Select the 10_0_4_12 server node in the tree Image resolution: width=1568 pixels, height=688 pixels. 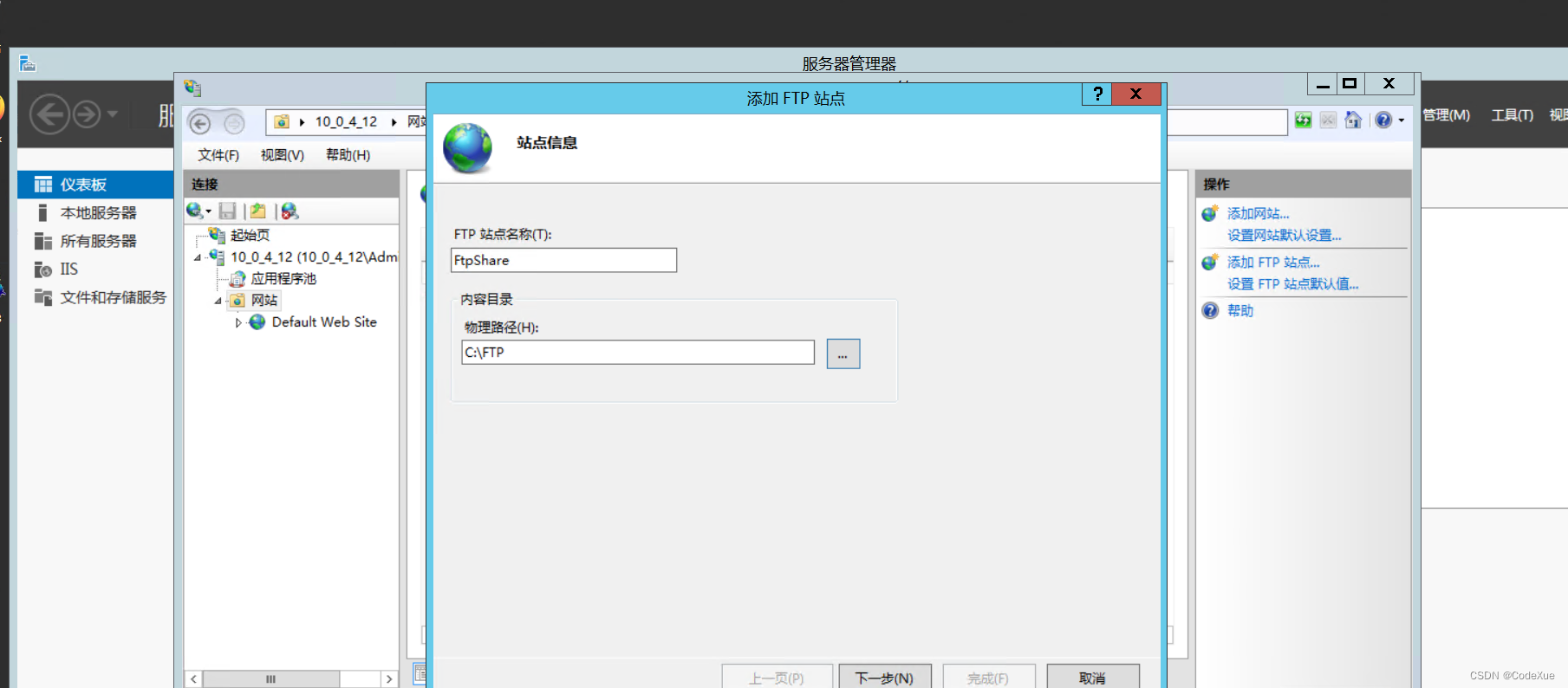(x=314, y=257)
